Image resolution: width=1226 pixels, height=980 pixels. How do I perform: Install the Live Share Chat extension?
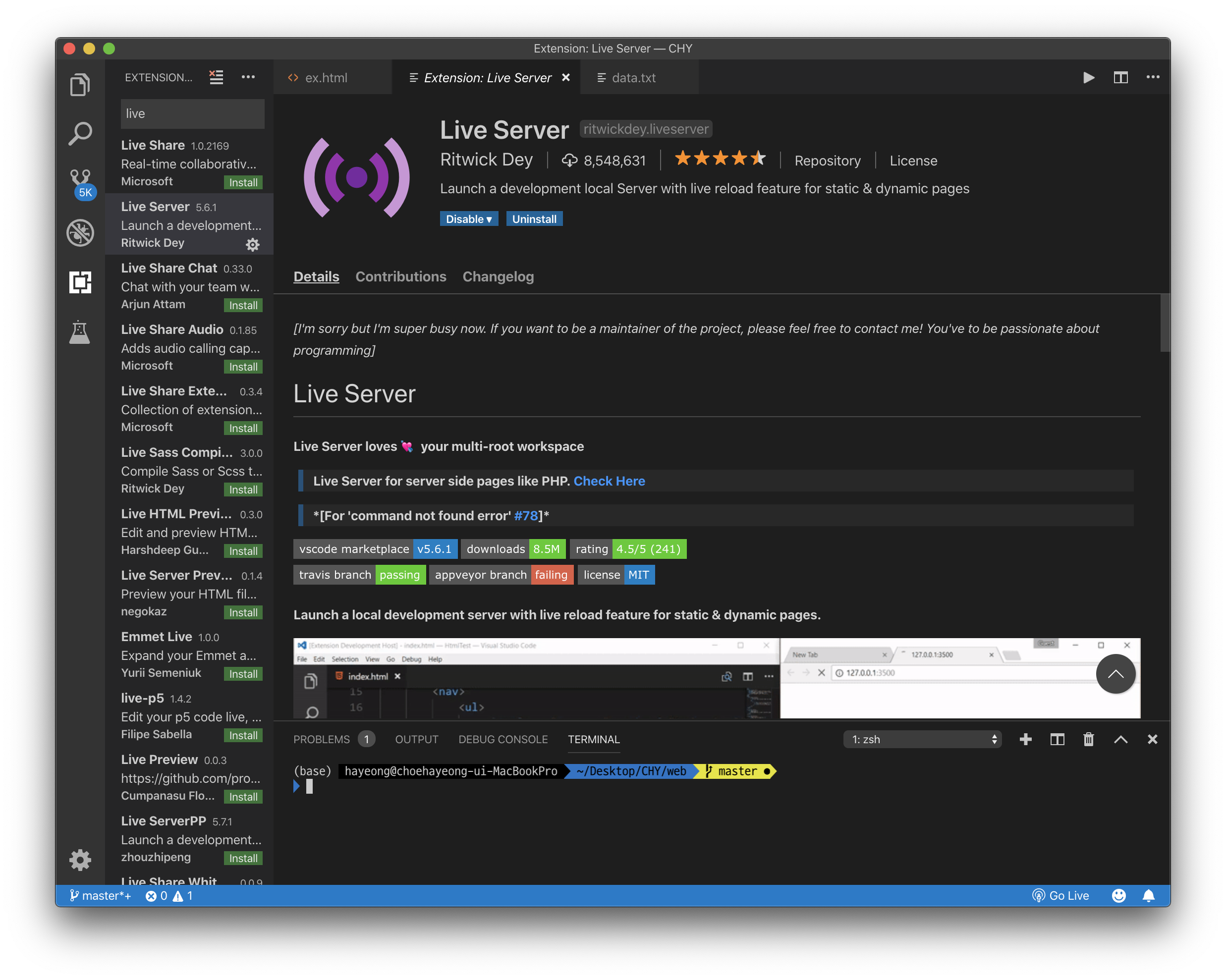[243, 305]
